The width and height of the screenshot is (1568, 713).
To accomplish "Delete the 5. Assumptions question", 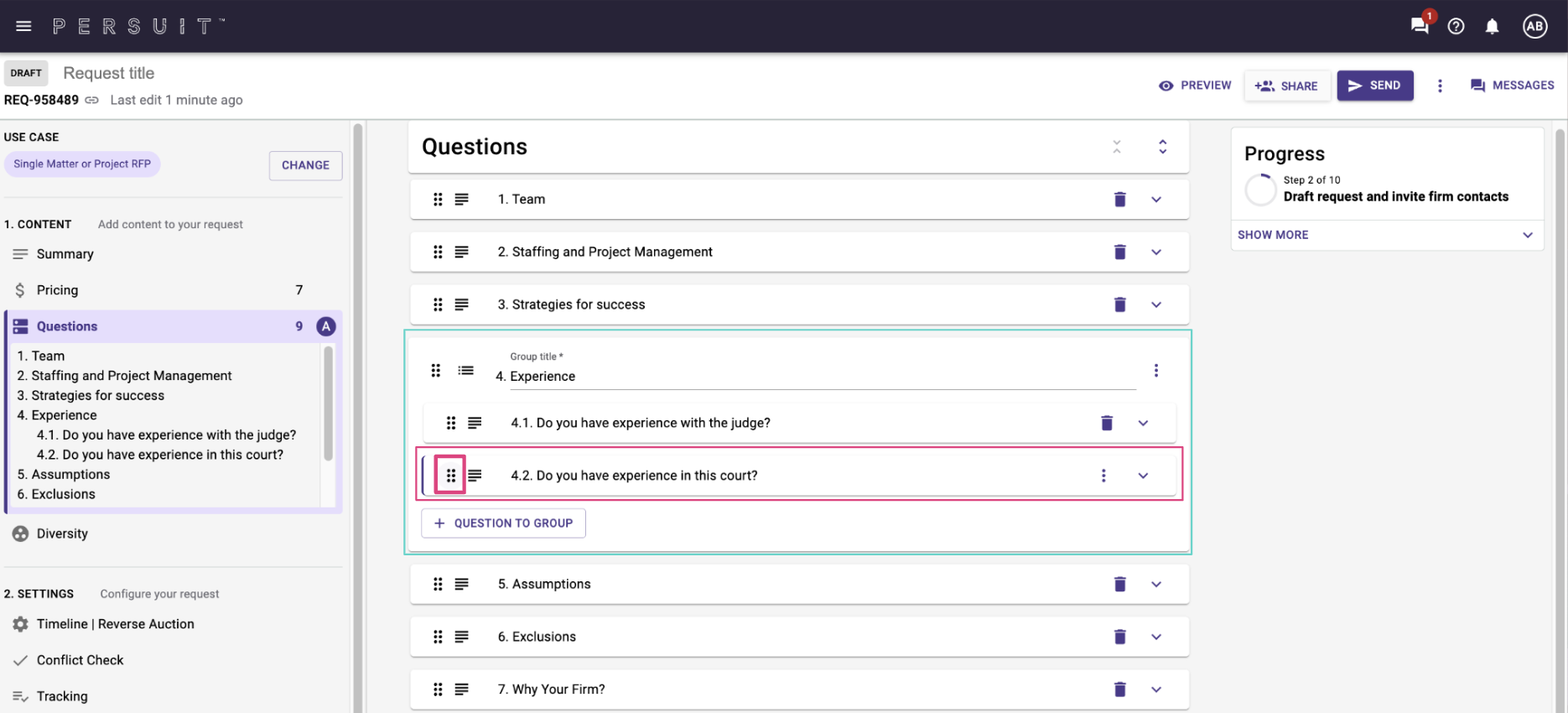I will [x=1119, y=584].
